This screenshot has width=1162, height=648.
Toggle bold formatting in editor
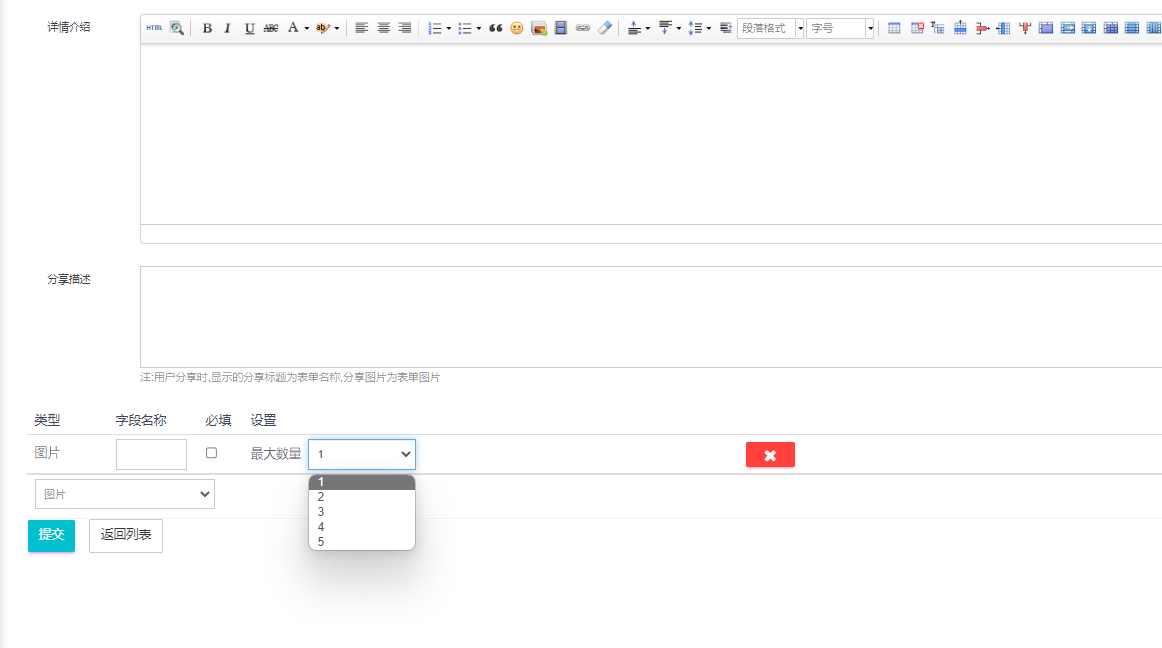pyautogui.click(x=207, y=28)
